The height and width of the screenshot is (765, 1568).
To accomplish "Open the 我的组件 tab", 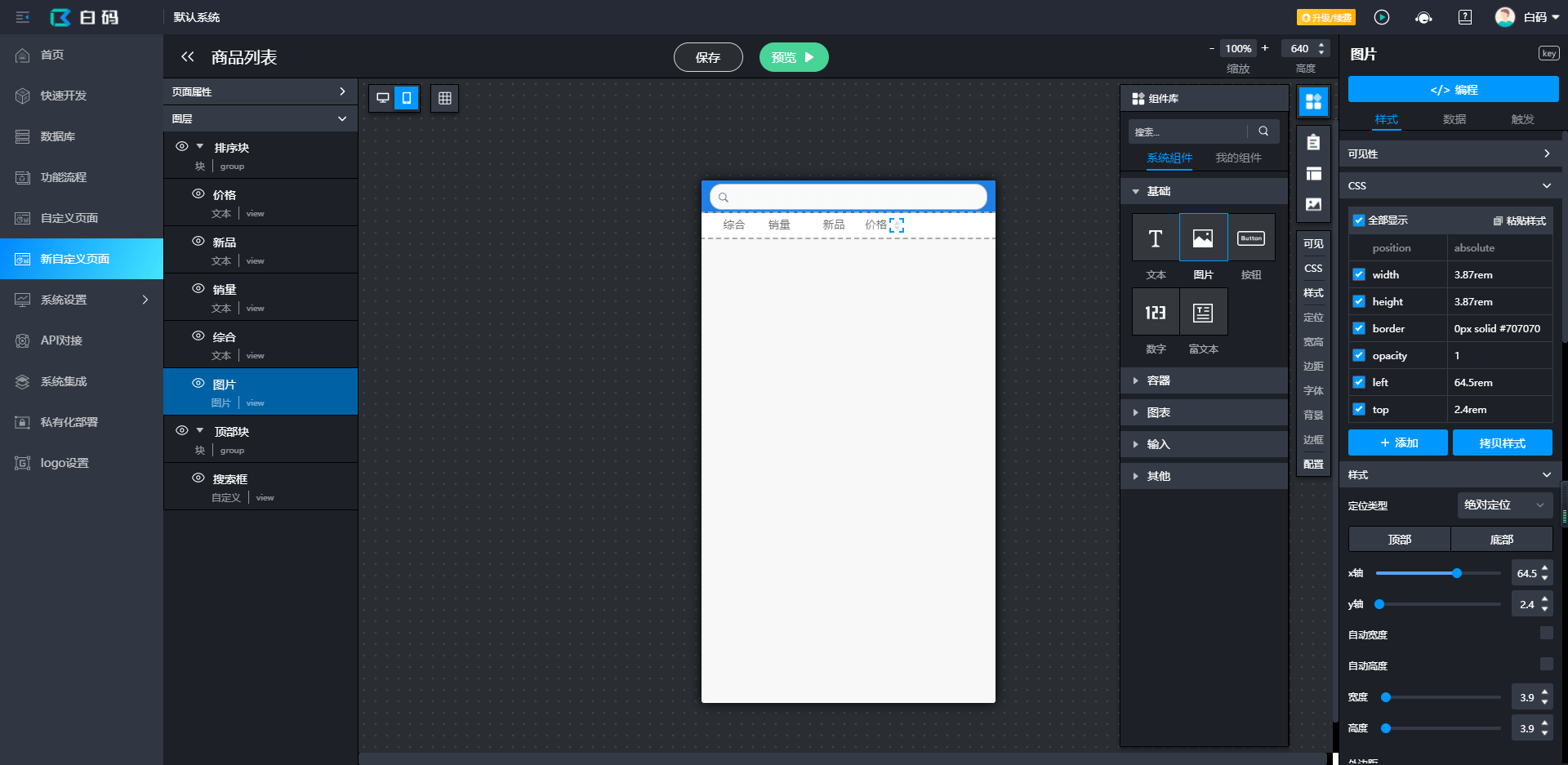I will 1238,158.
